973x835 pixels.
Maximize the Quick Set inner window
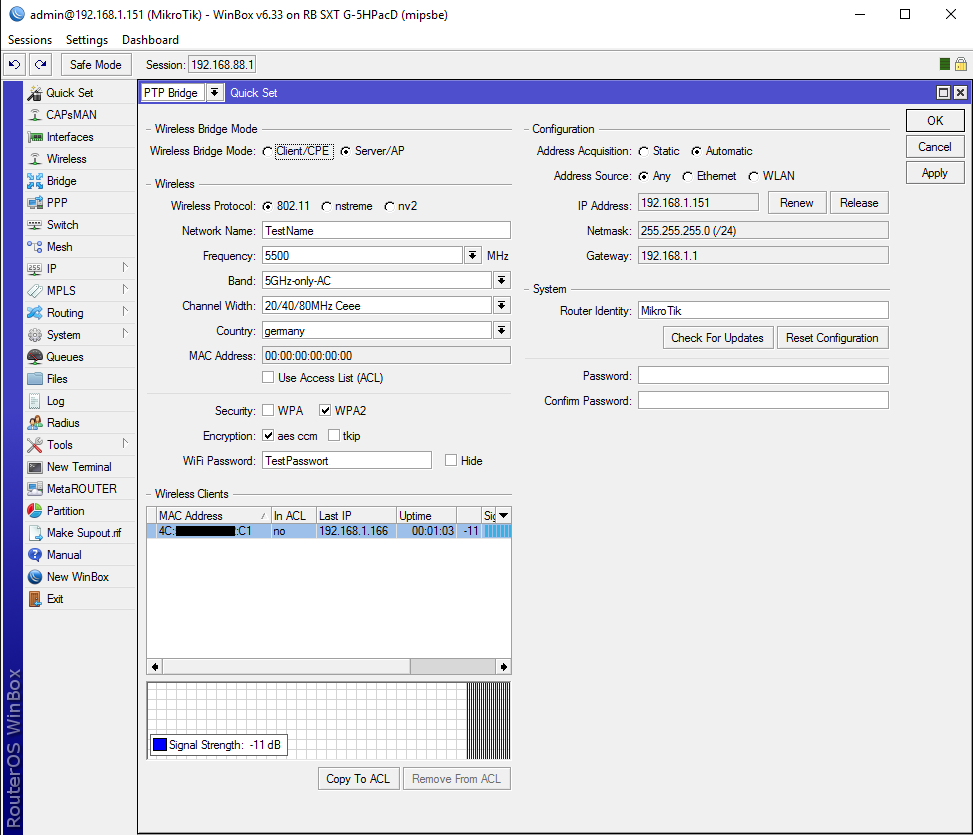(x=943, y=92)
